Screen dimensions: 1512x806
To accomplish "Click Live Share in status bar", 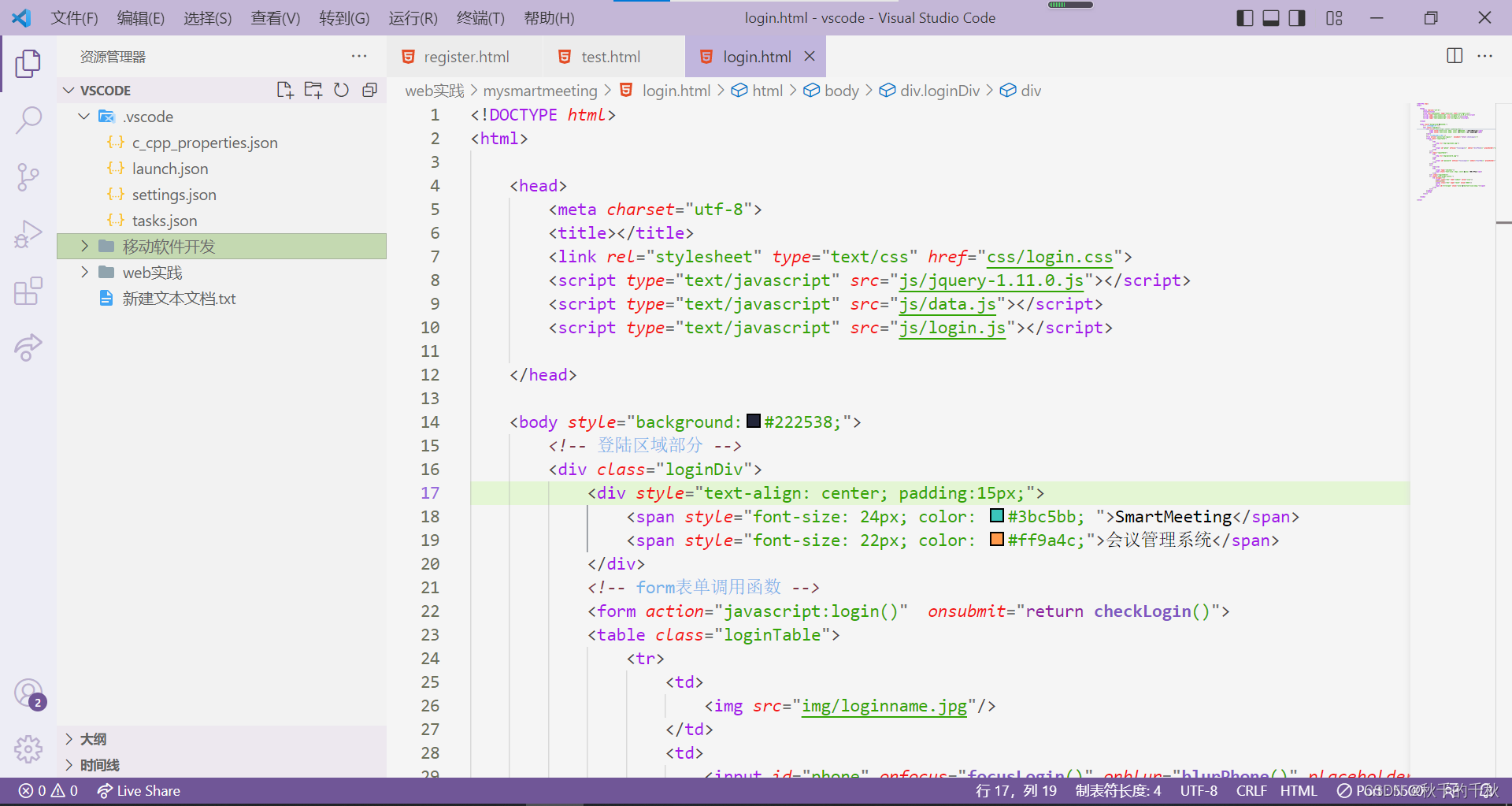I will pyautogui.click(x=139, y=791).
